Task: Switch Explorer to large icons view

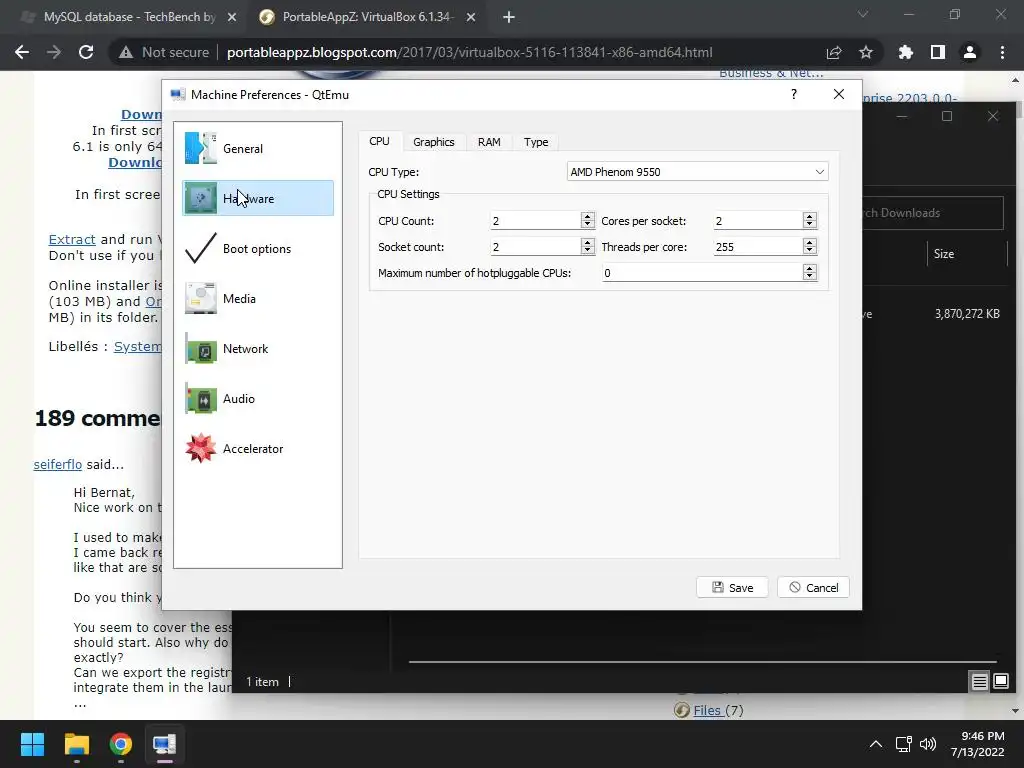Action: [1000, 682]
